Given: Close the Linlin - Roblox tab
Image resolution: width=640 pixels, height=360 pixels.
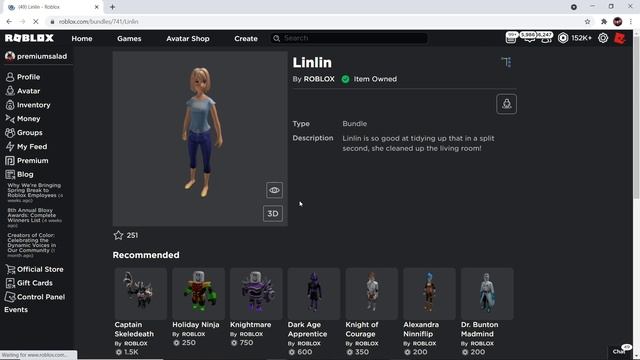Looking at the screenshot, I should (x=97, y=7).
